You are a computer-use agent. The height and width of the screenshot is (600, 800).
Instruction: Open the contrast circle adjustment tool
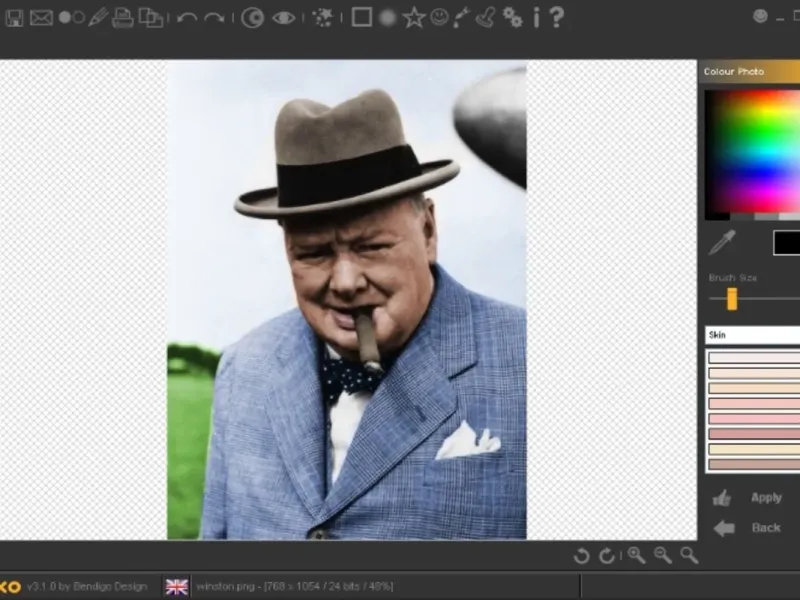(253, 18)
